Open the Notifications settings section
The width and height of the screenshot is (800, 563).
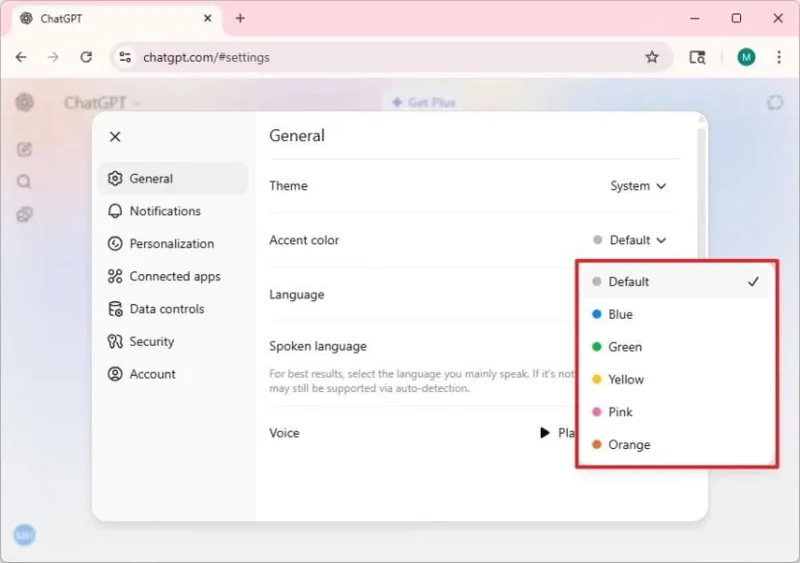click(x=173, y=211)
